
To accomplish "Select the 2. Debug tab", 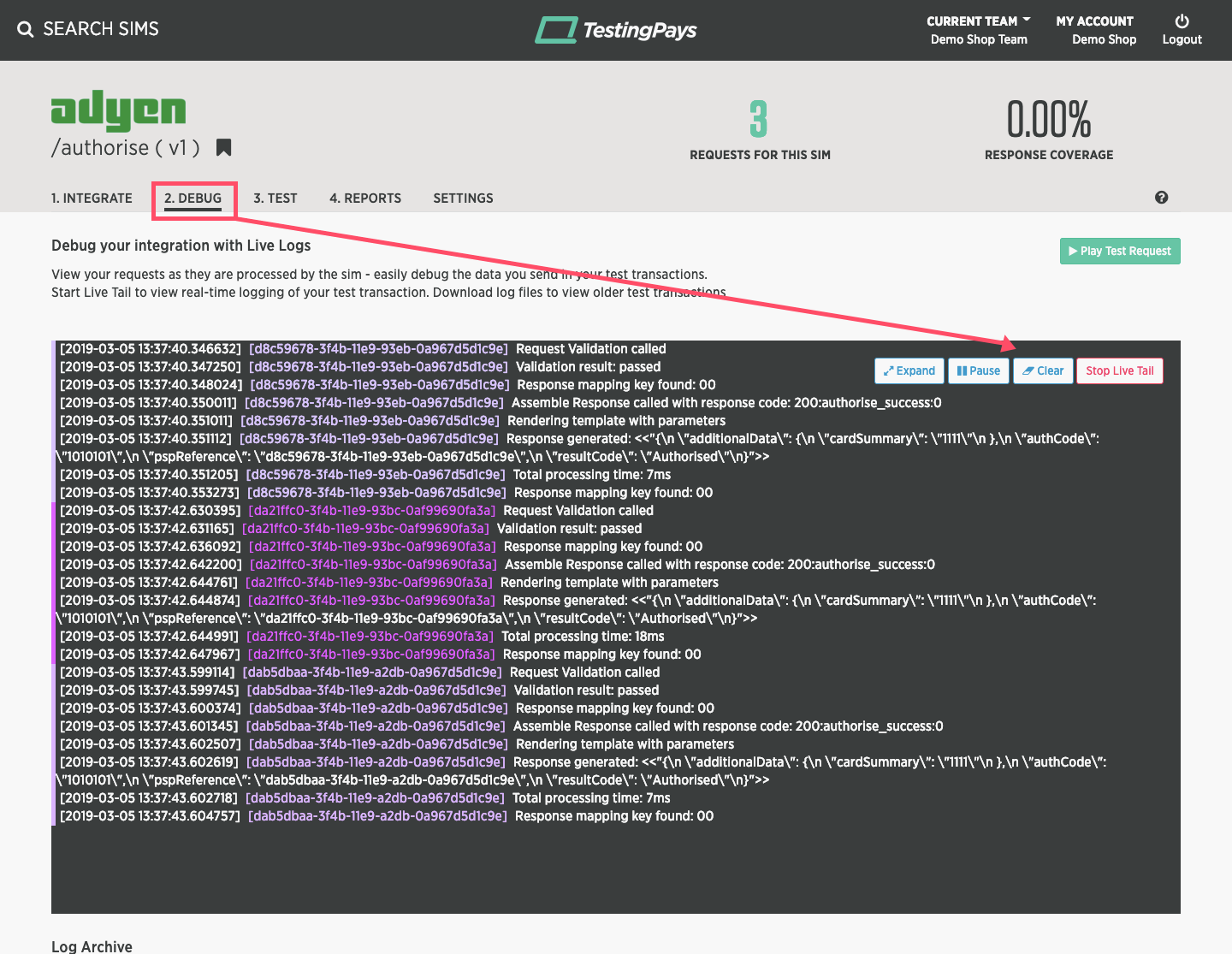I will coord(193,198).
